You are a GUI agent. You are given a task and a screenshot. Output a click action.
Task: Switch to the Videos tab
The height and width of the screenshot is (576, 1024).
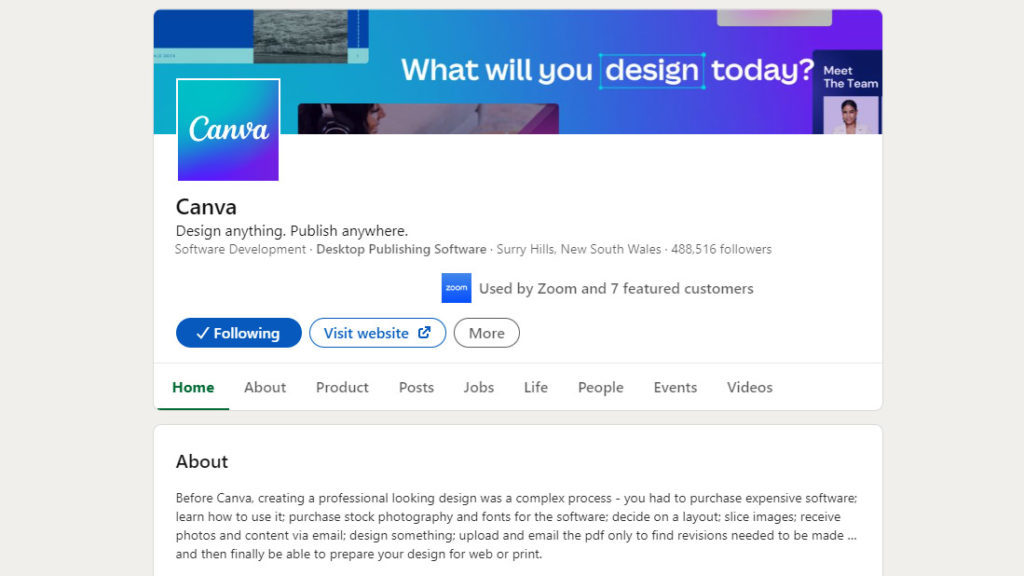click(749, 387)
